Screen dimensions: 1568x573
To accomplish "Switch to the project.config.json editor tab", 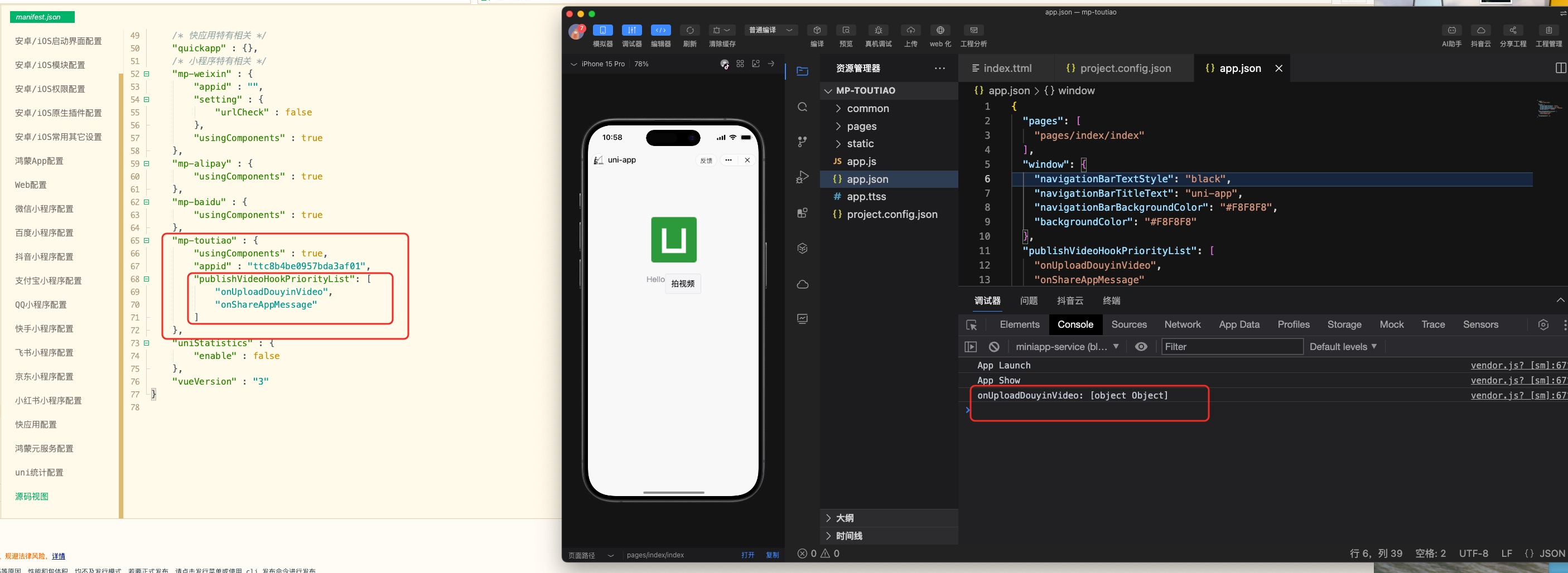I will click(x=1125, y=69).
